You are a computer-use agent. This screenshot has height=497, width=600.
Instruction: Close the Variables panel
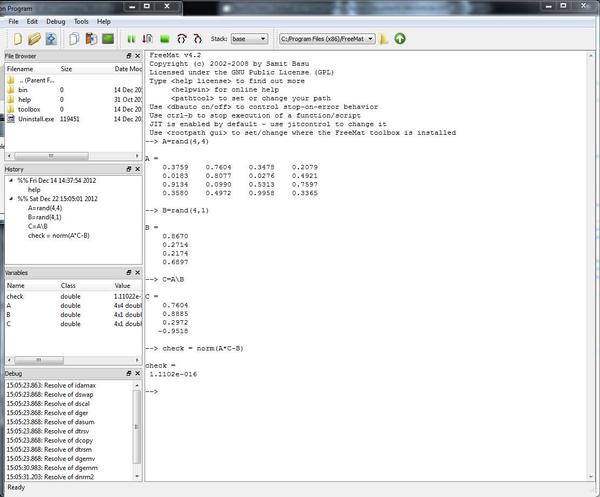[138, 272]
